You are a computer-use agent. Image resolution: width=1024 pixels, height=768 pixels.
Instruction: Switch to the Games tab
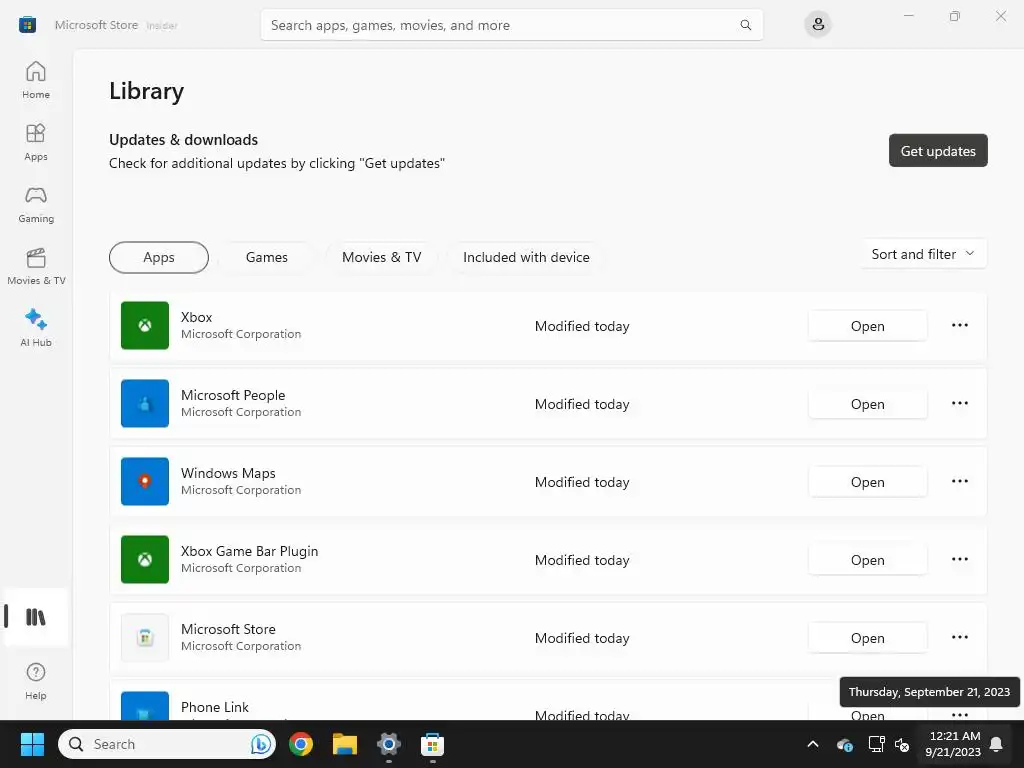266,257
